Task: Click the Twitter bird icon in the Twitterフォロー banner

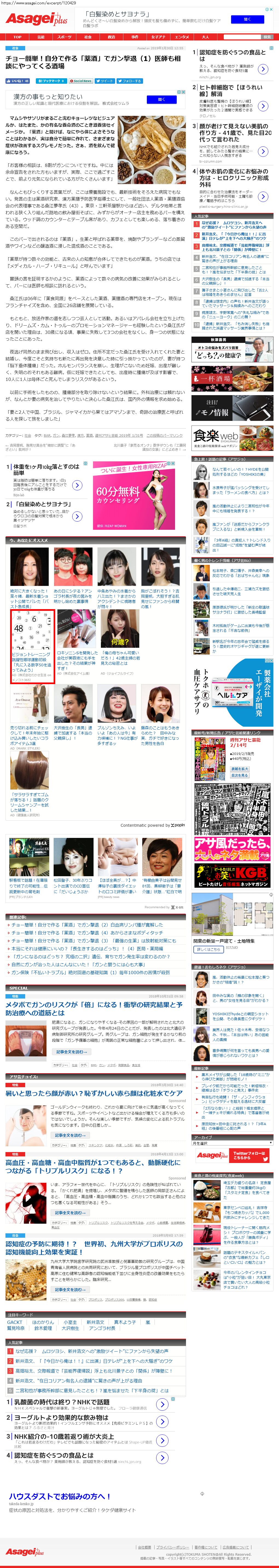Action: (x=266, y=1159)
